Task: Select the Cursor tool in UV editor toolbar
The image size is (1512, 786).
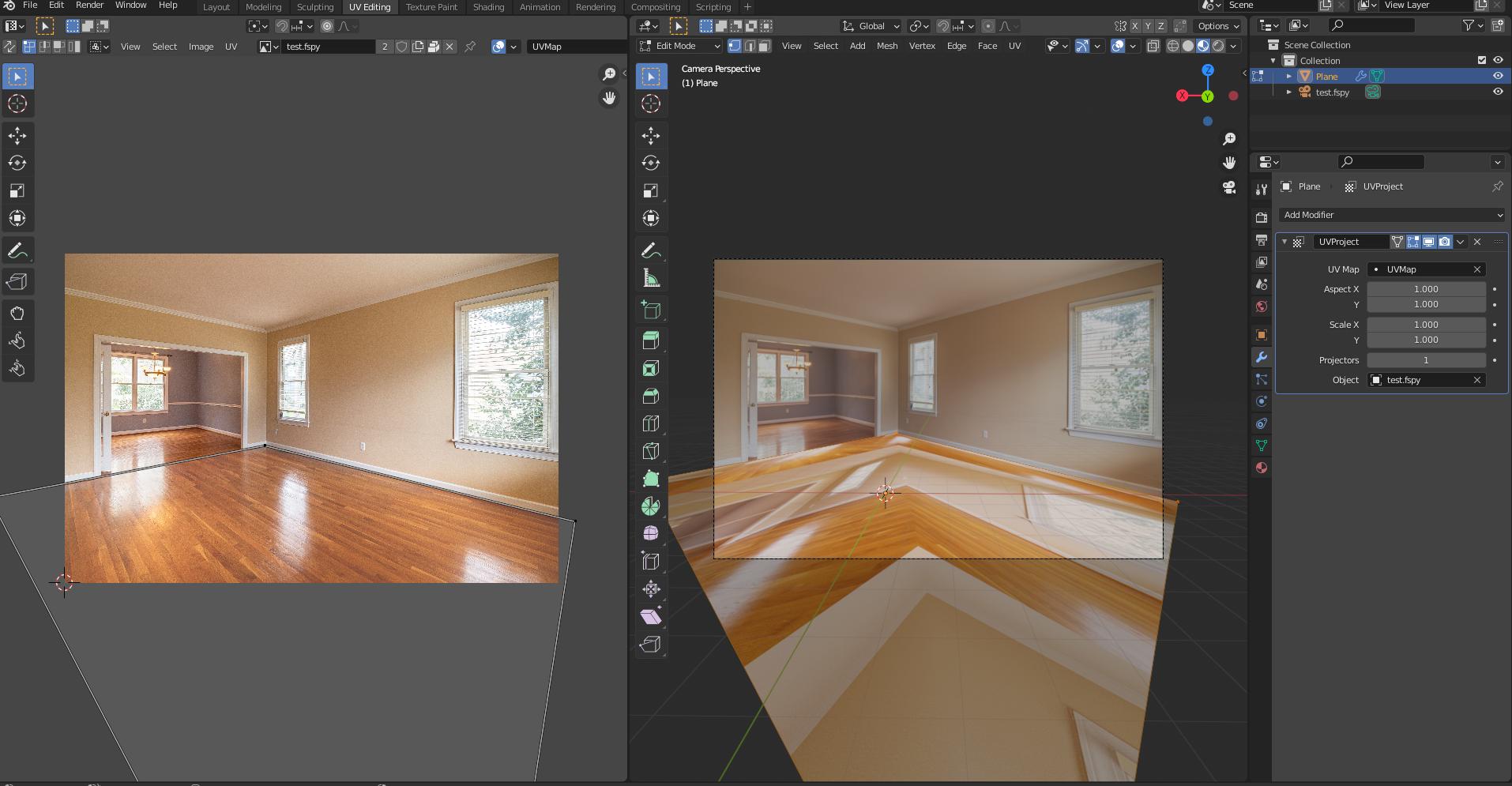Action: 17,103
